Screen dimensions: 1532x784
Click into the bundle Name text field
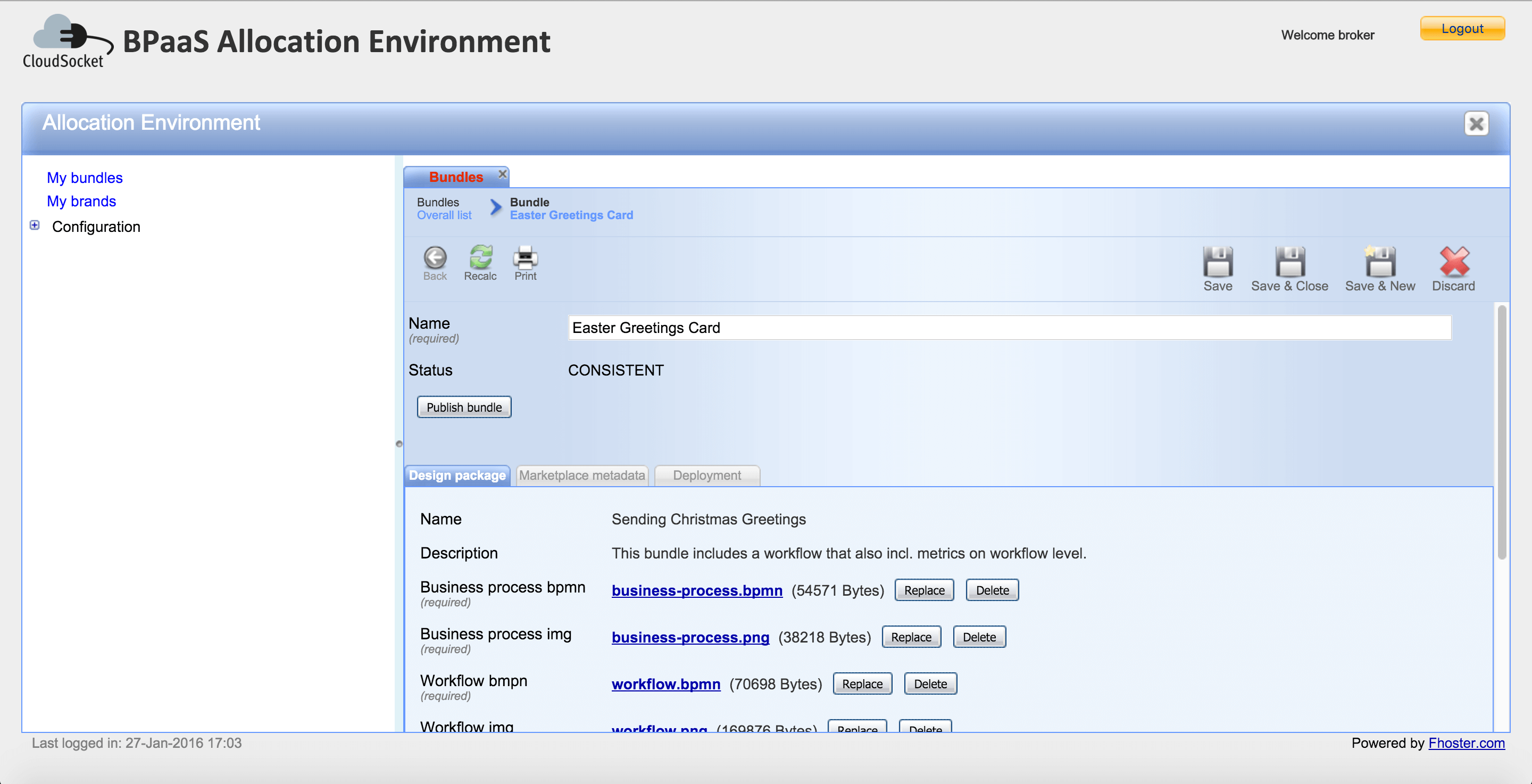click(1009, 328)
